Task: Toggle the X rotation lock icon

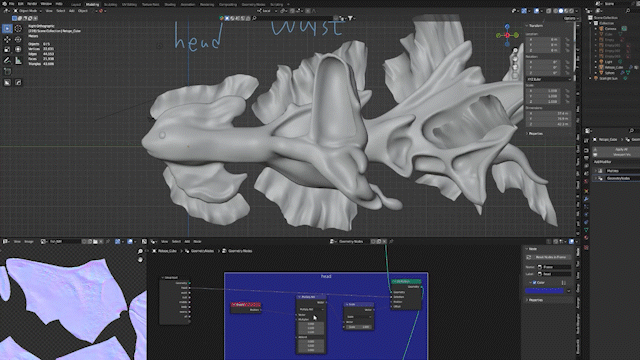Action: [567, 62]
